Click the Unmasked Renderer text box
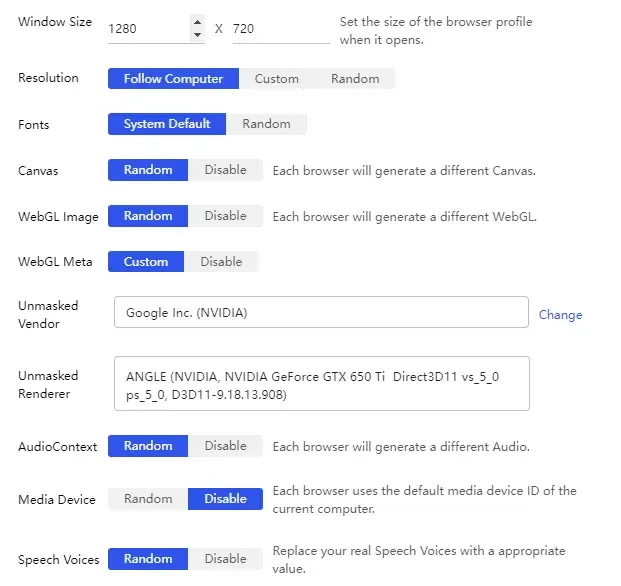The height and width of the screenshot is (586, 621). point(320,384)
